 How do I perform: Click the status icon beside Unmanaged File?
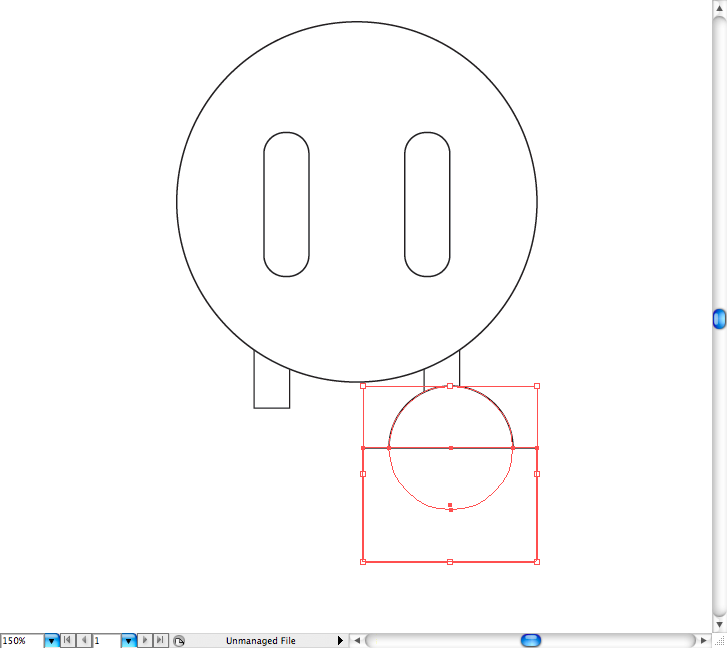(178, 640)
